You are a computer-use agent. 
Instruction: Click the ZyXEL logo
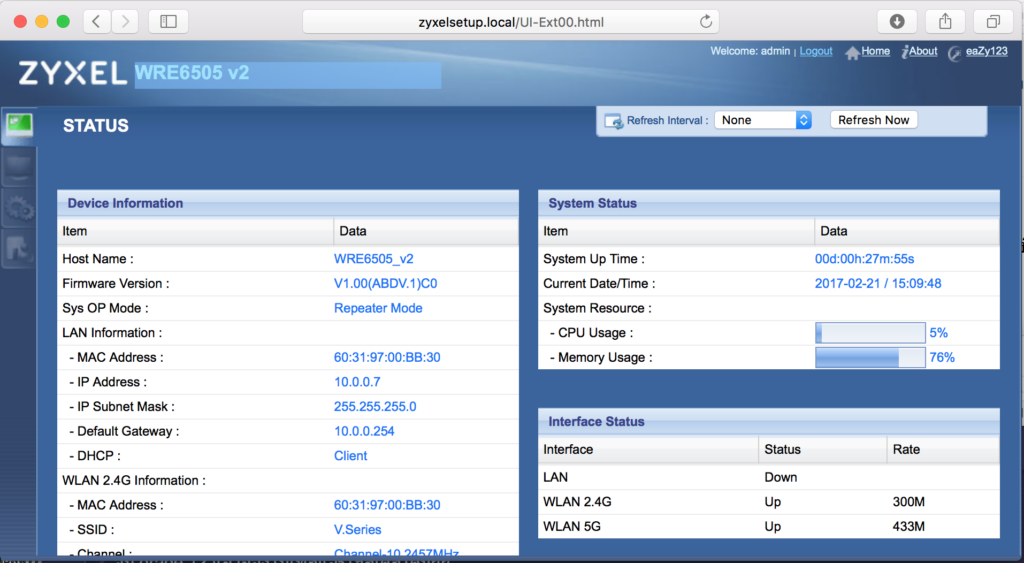coord(70,73)
